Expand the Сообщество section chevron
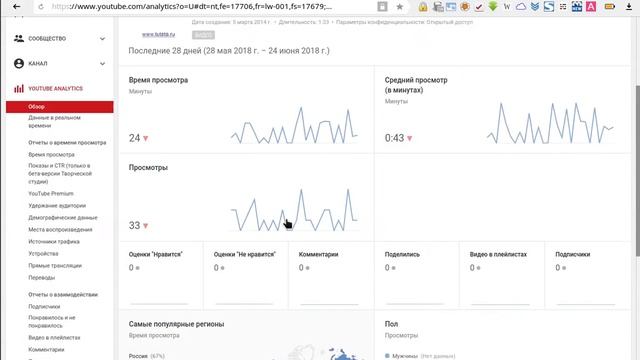The width and height of the screenshot is (640, 360). (102, 39)
